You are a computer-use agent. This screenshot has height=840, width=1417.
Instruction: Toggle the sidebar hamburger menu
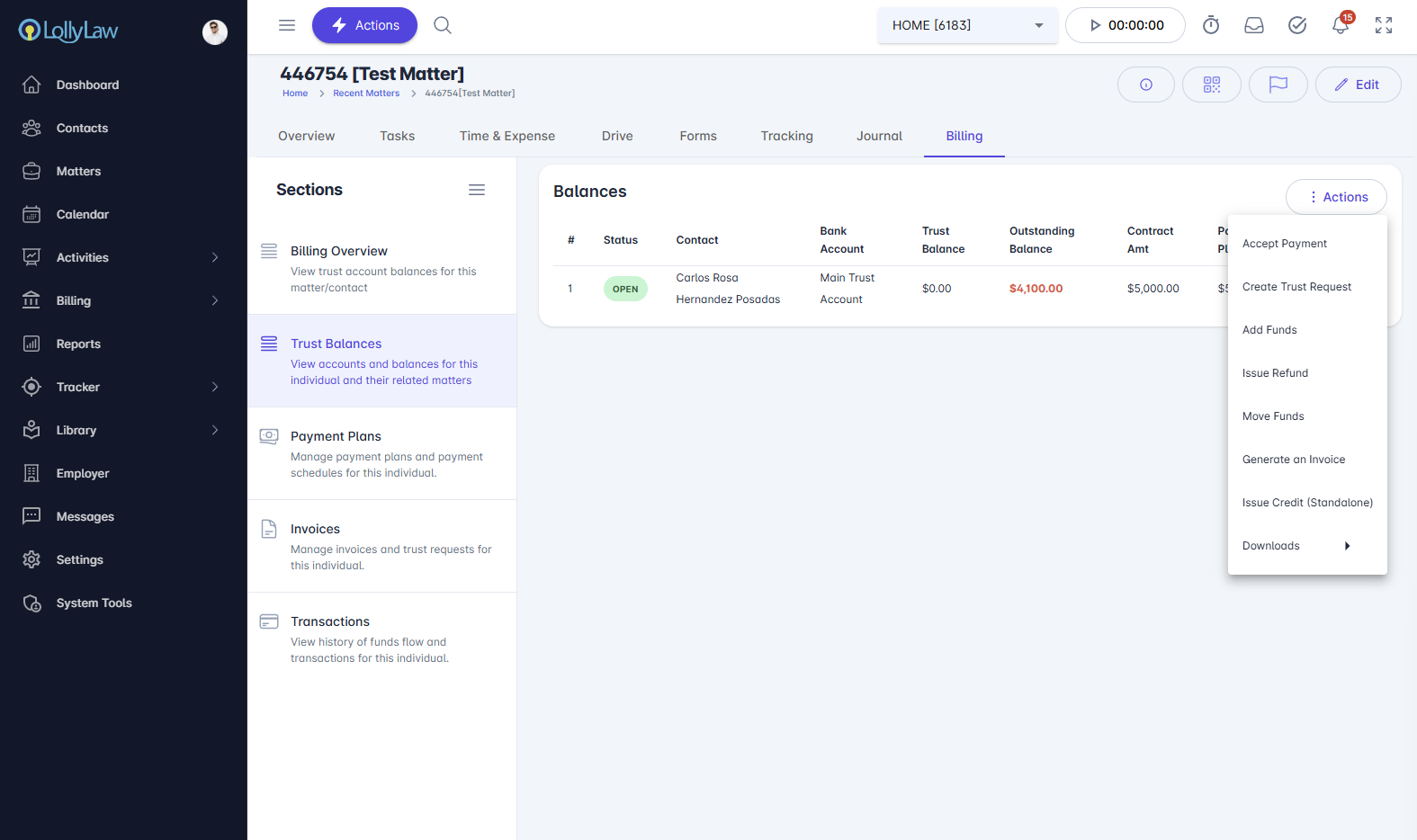coord(287,25)
